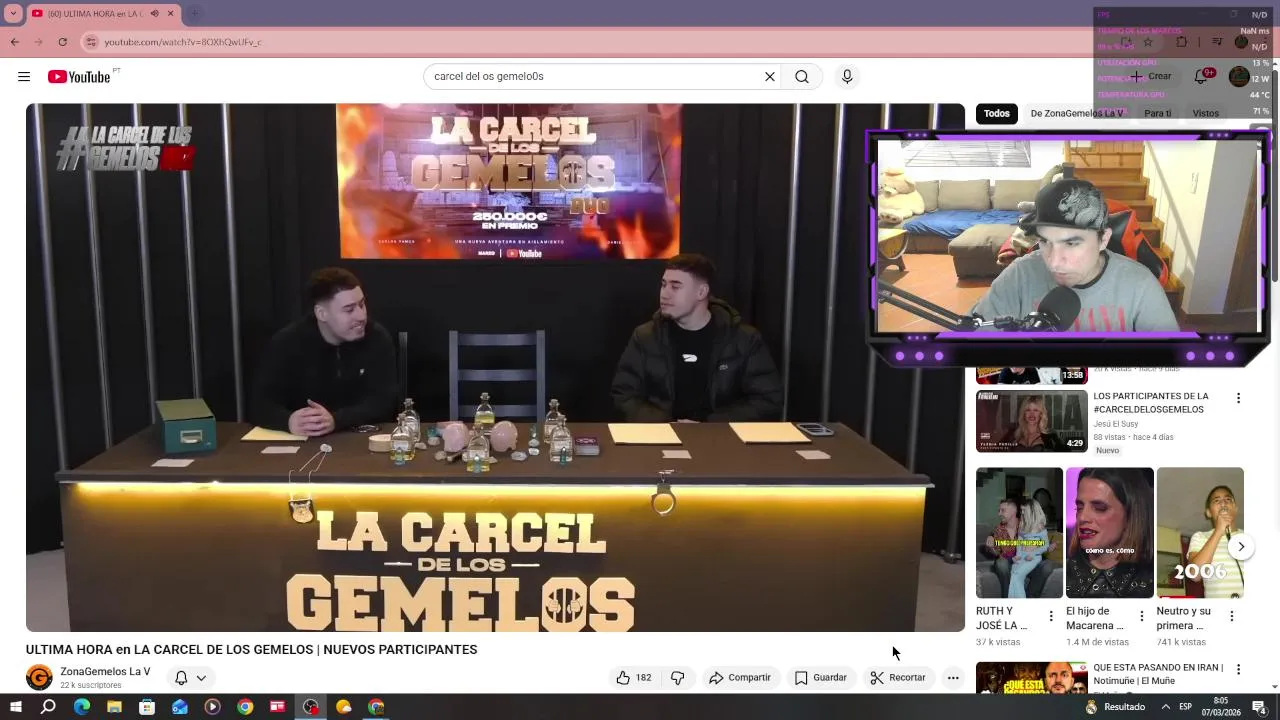The height and width of the screenshot is (720, 1280).
Task: Start voice search with the microphone
Action: coord(847,77)
